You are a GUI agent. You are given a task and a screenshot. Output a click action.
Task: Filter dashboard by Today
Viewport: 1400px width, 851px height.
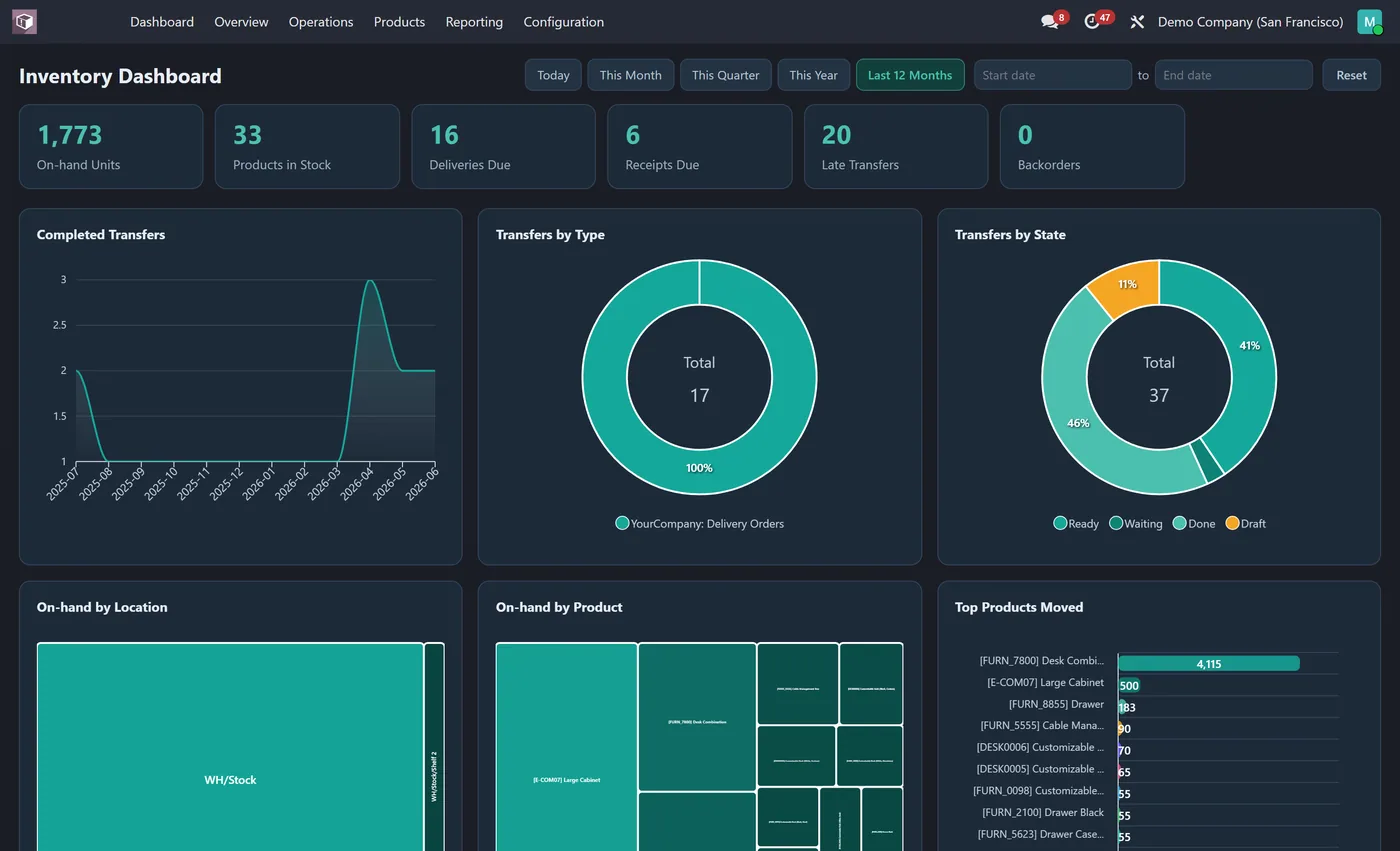(553, 75)
